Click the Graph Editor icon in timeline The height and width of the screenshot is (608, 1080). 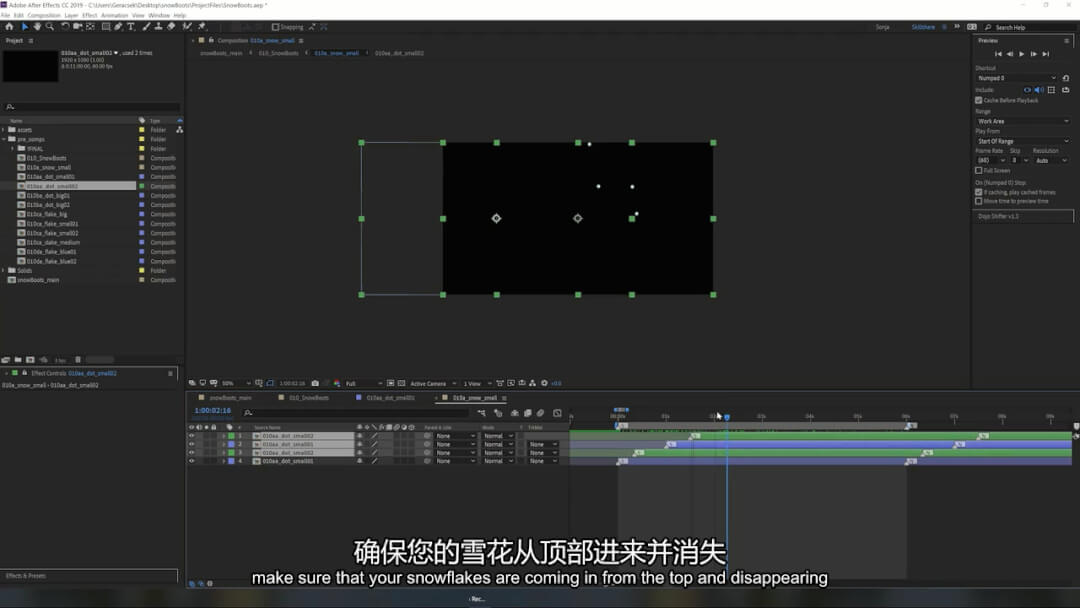coord(557,413)
